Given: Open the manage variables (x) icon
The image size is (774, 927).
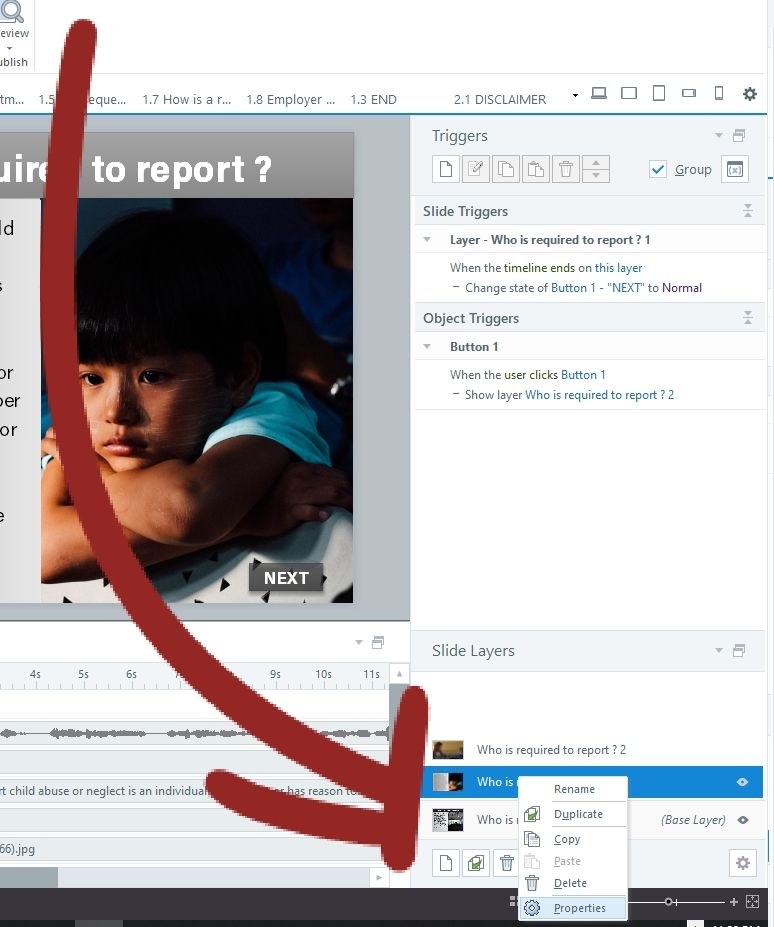Looking at the screenshot, I should tap(735, 169).
